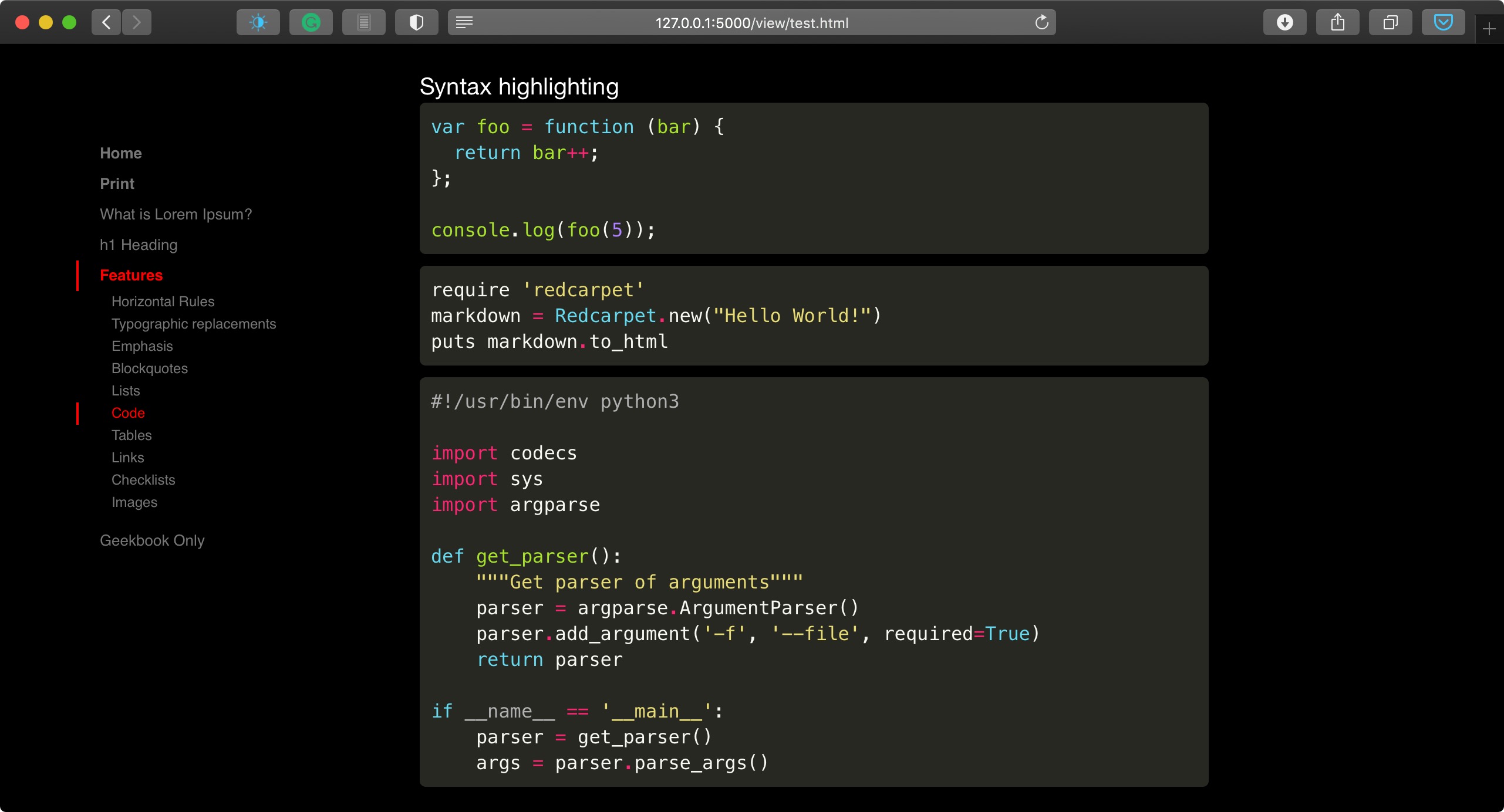
Task: Select the active Code subsection
Action: pos(128,413)
